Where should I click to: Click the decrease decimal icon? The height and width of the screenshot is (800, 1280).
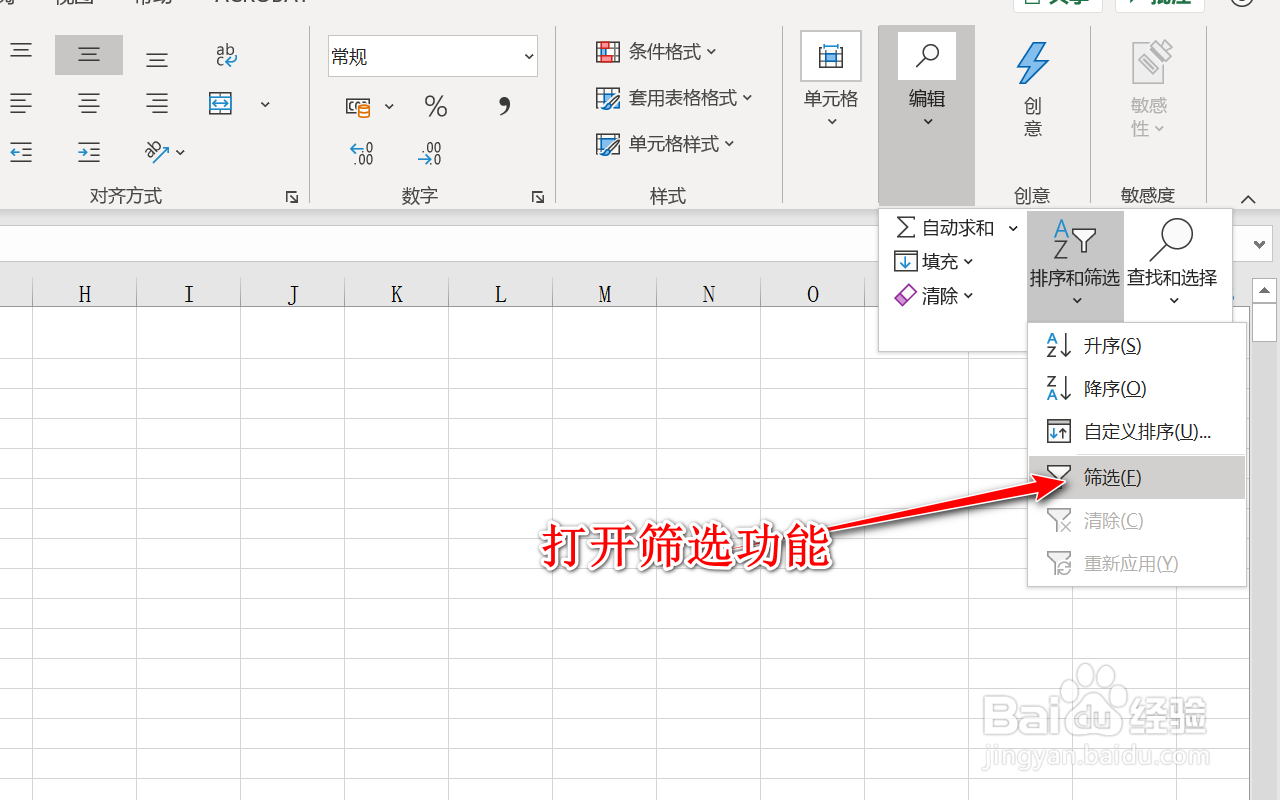430,153
